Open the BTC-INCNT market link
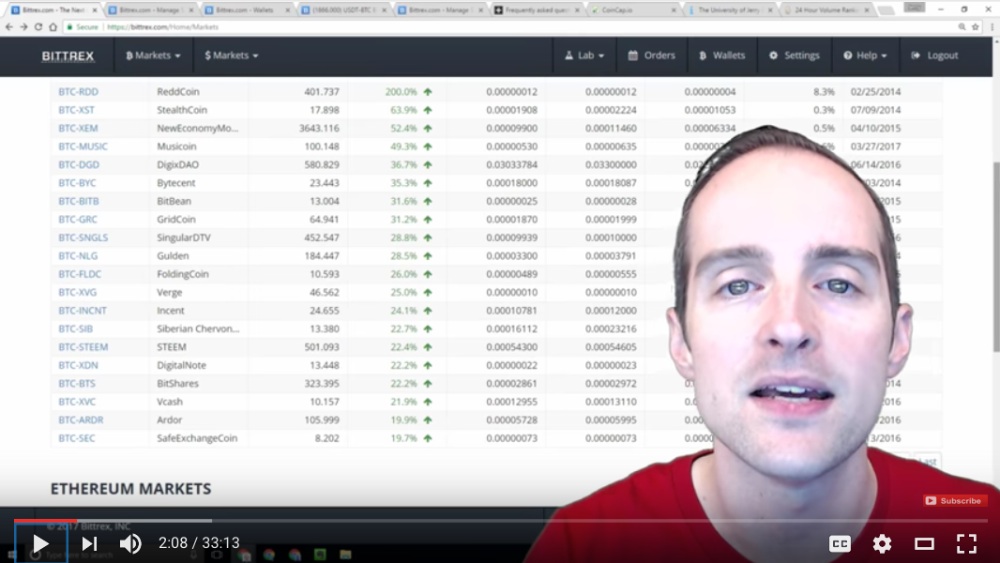The width and height of the screenshot is (1000, 563). tap(82, 311)
